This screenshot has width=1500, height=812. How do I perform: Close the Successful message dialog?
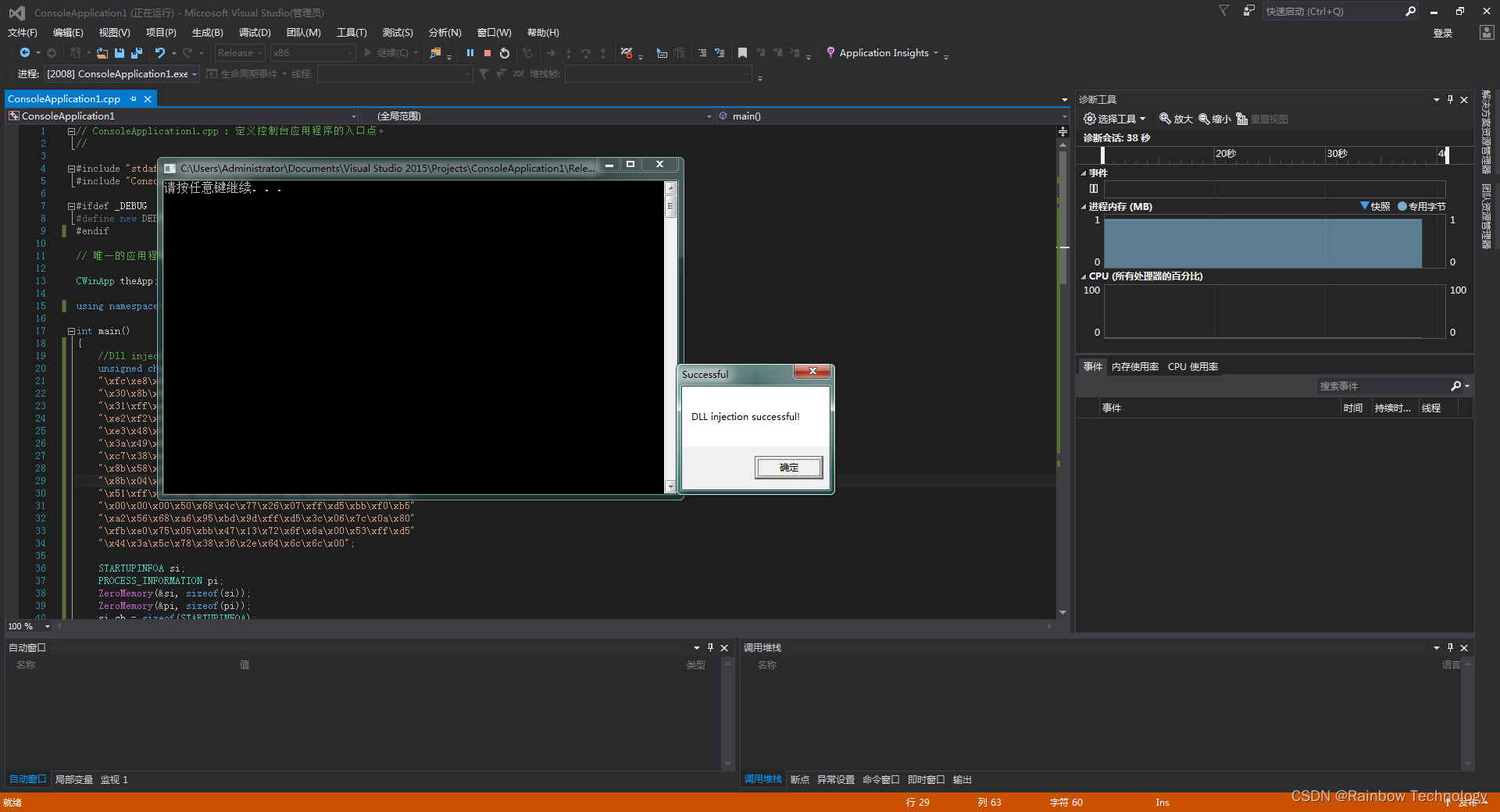(812, 372)
